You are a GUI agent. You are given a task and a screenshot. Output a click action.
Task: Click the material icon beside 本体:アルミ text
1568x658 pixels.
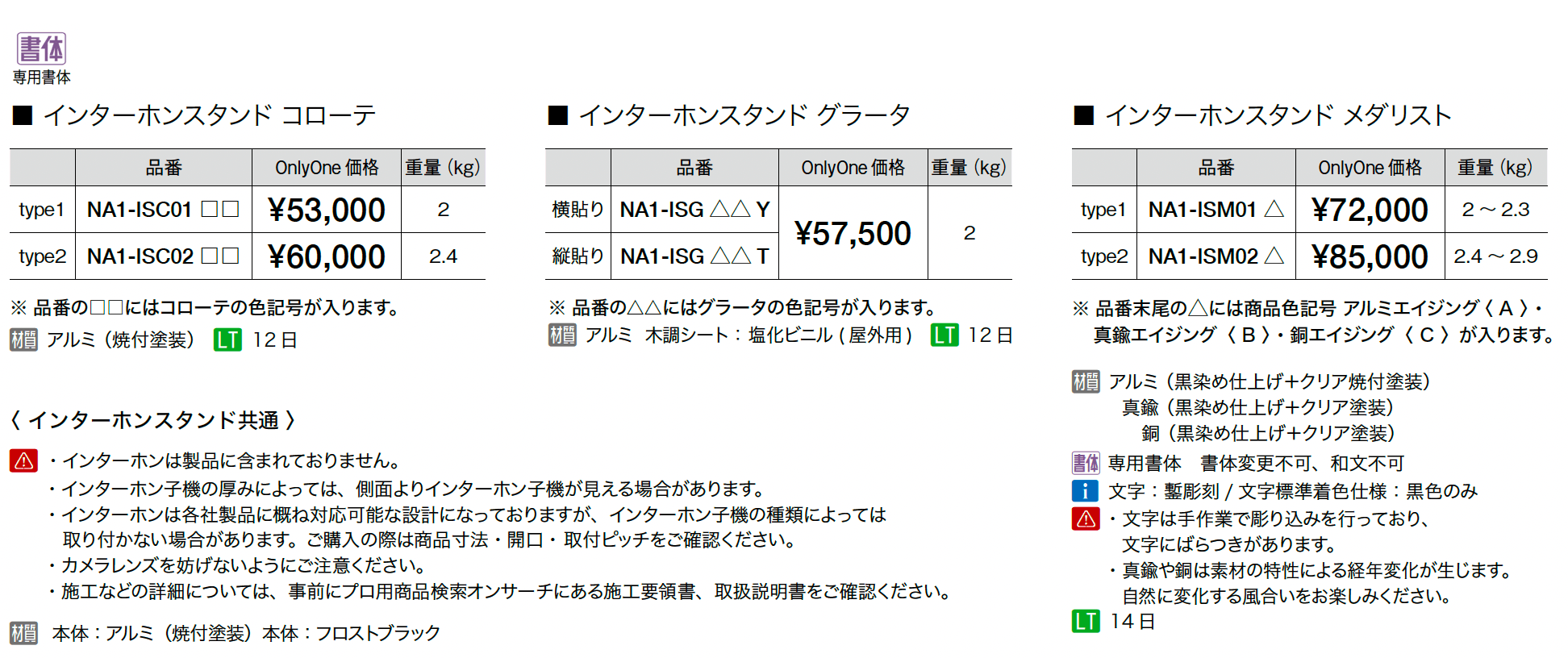[x=23, y=633]
